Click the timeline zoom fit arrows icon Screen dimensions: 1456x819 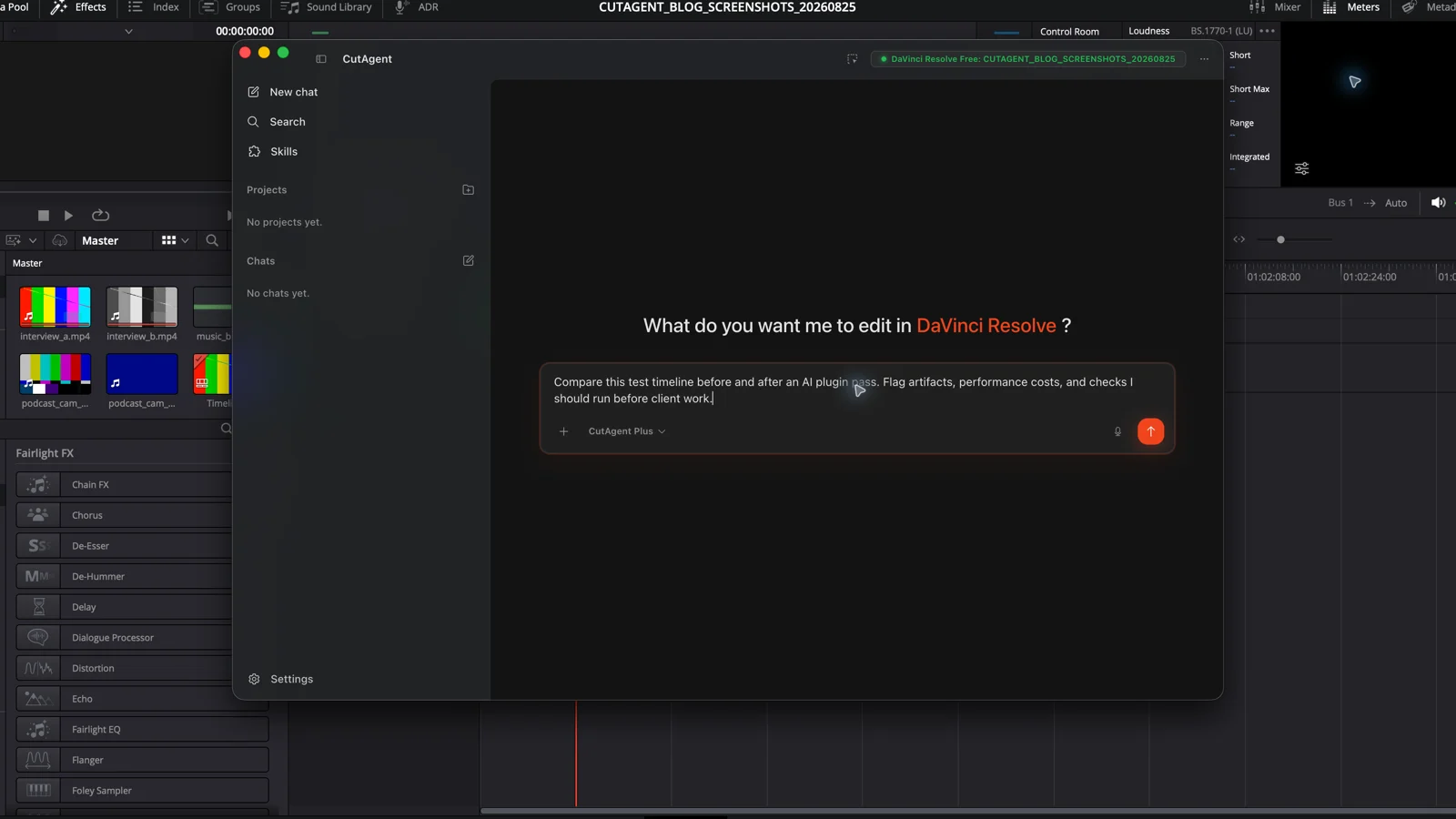(1239, 240)
